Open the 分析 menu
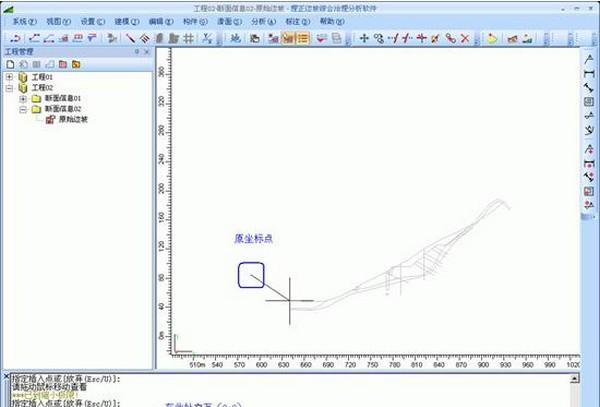The width and height of the screenshot is (600, 407). pyautogui.click(x=263, y=21)
